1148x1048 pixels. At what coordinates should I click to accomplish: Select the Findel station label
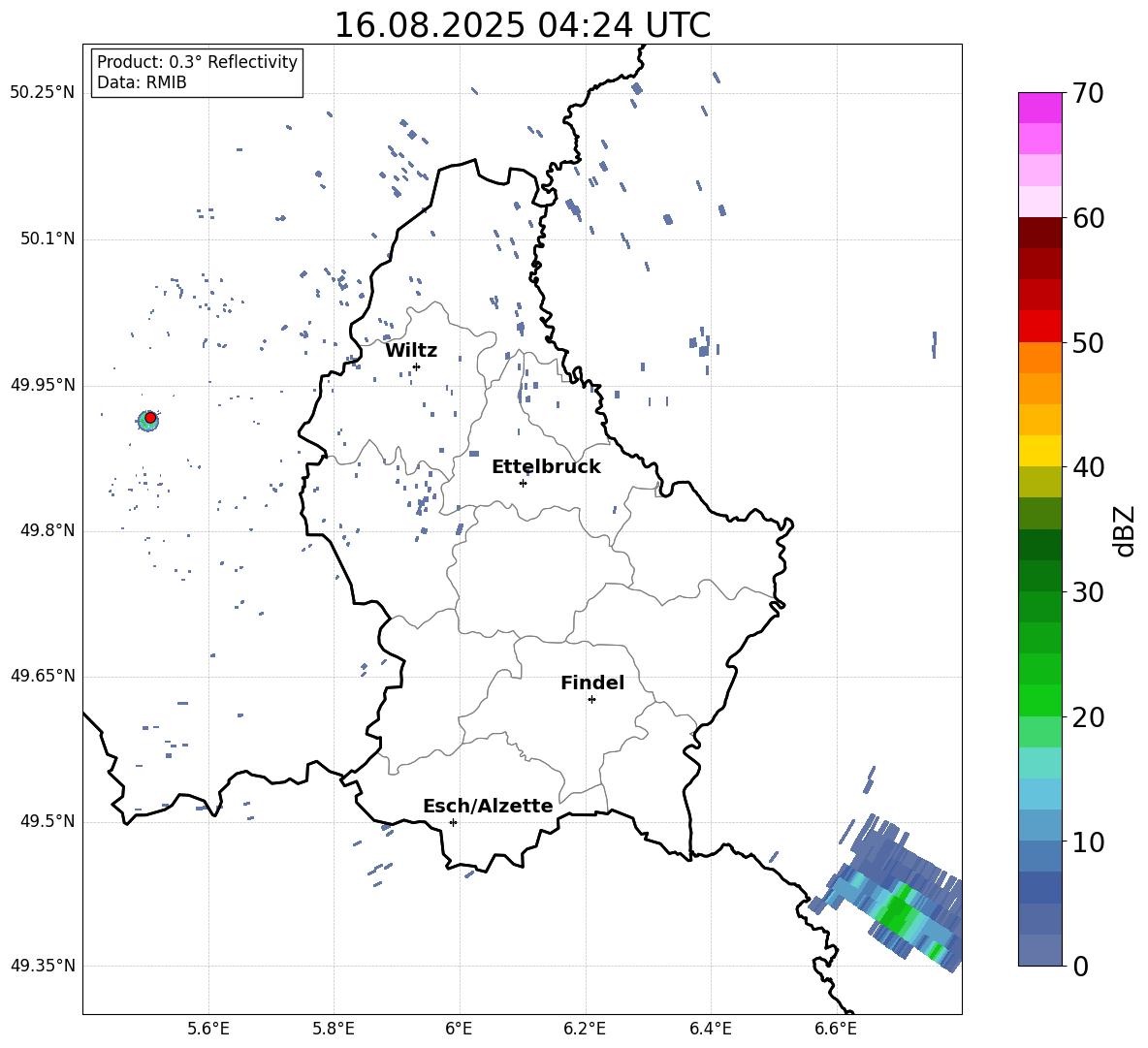tap(592, 683)
